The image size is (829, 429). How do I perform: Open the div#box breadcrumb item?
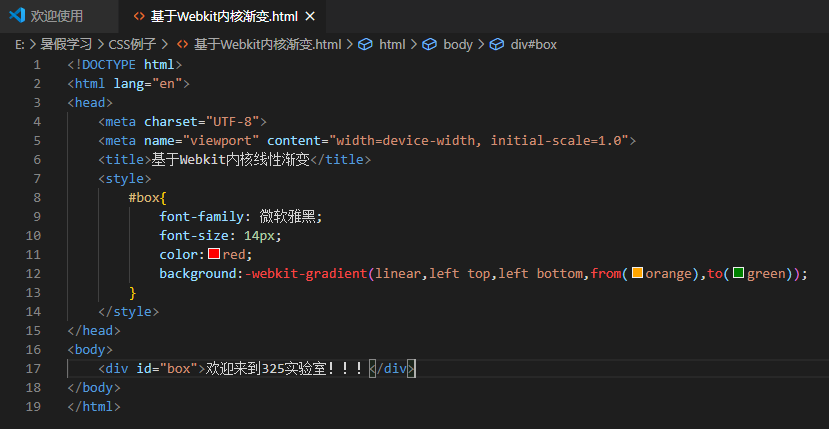tap(533, 45)
